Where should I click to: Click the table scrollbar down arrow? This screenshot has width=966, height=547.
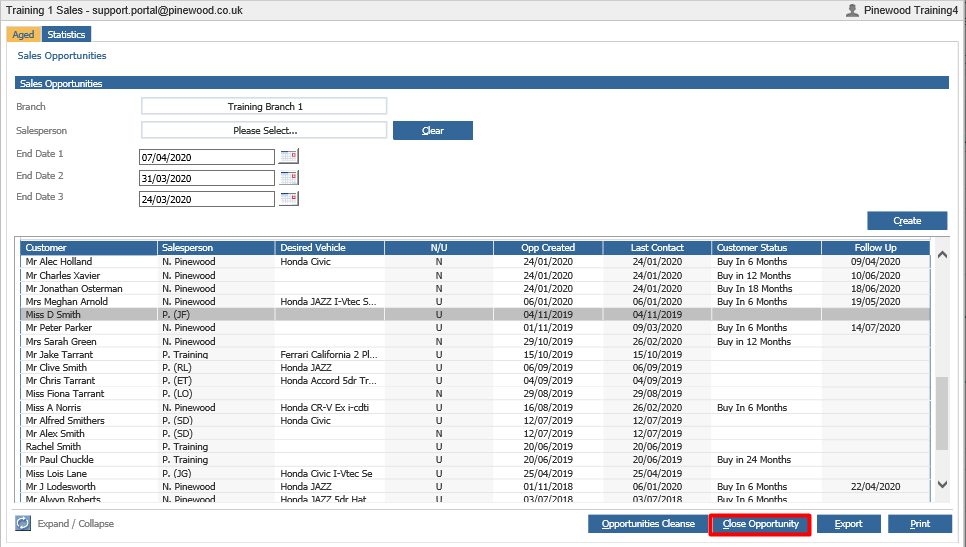[942, 484]
